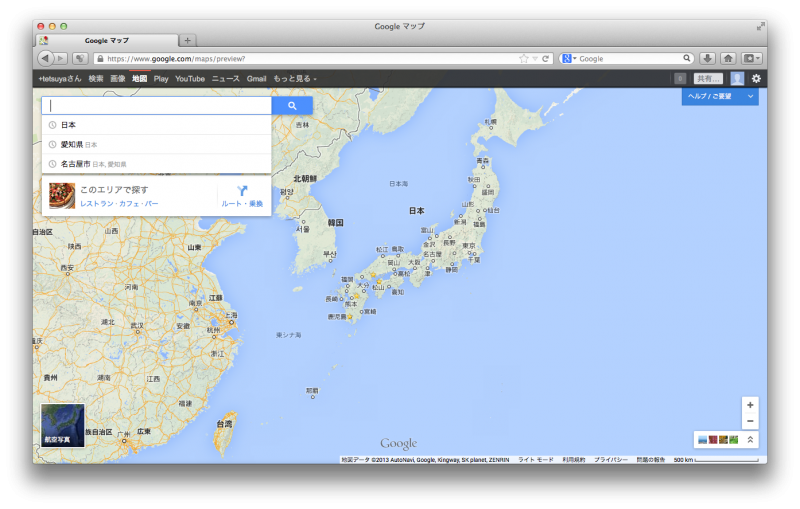
Task: Open the プライバシー link
Action: coord(611,460)
